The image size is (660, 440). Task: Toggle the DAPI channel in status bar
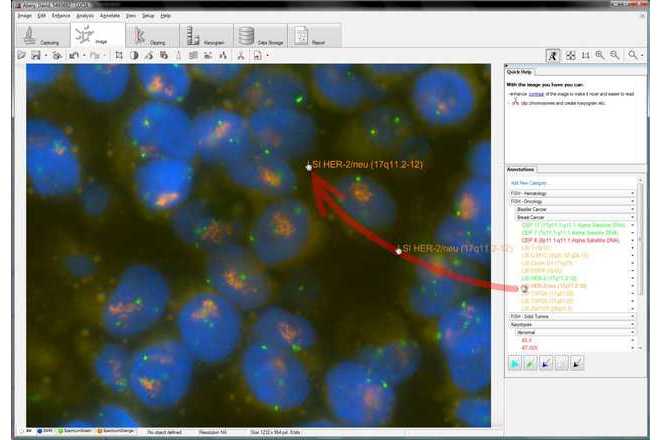[x=45, y=432]
